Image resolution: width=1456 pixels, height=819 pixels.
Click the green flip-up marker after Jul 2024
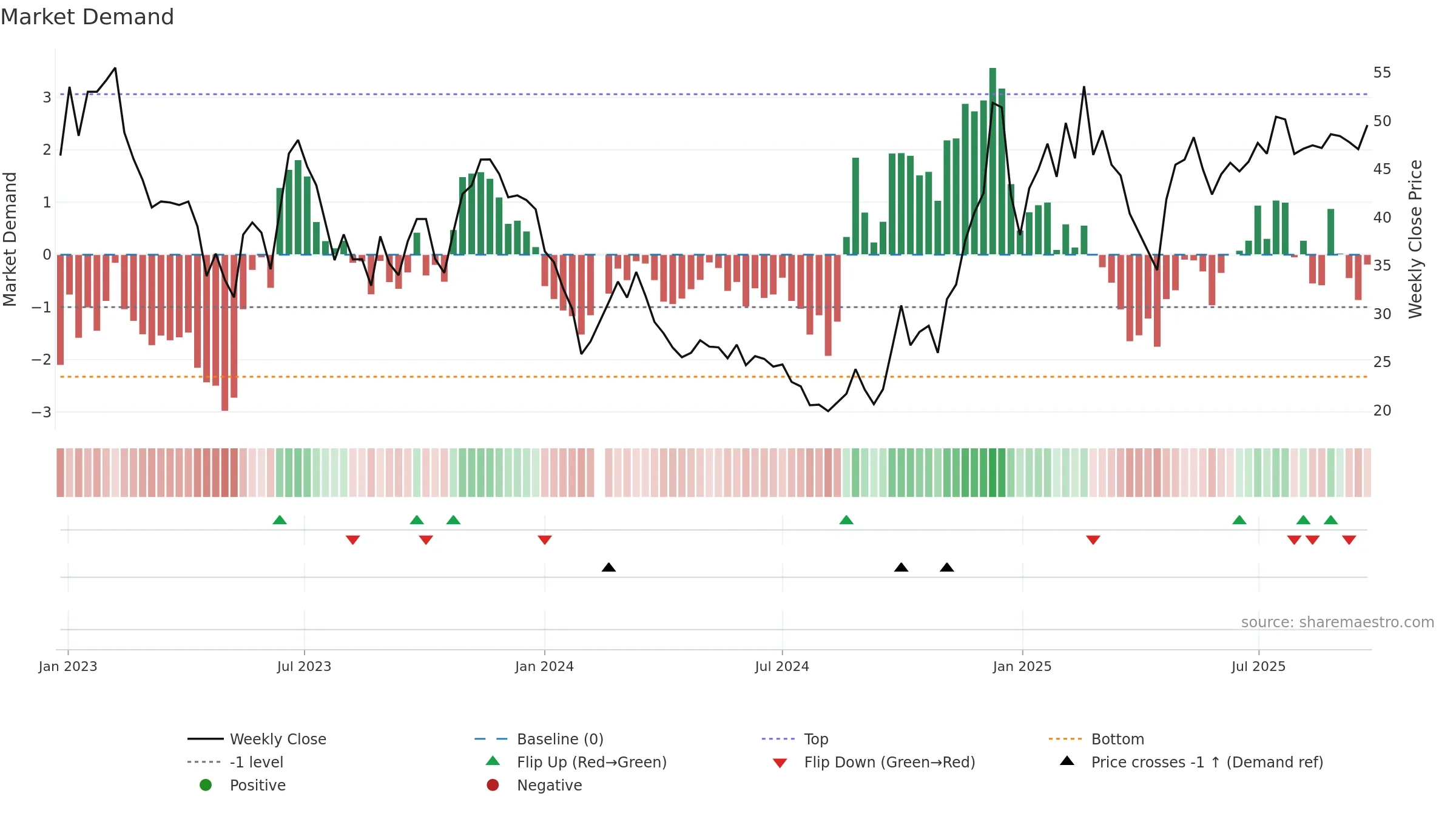846,520
